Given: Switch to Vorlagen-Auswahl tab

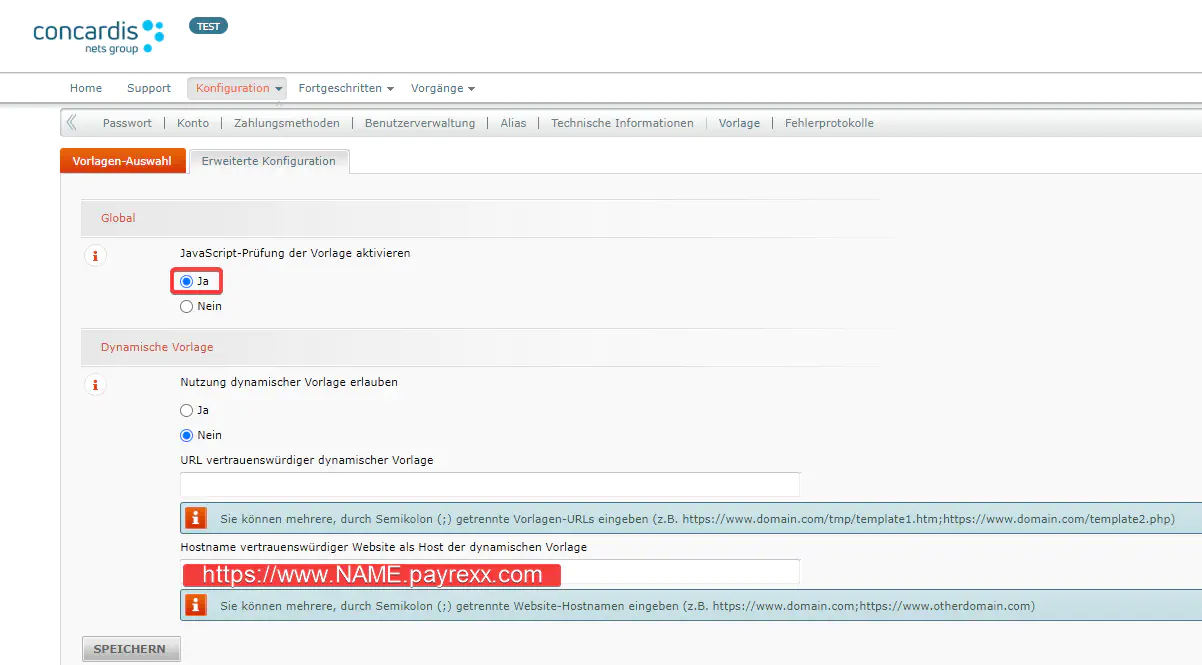Looking at the screenshot, I should point(123,161).
